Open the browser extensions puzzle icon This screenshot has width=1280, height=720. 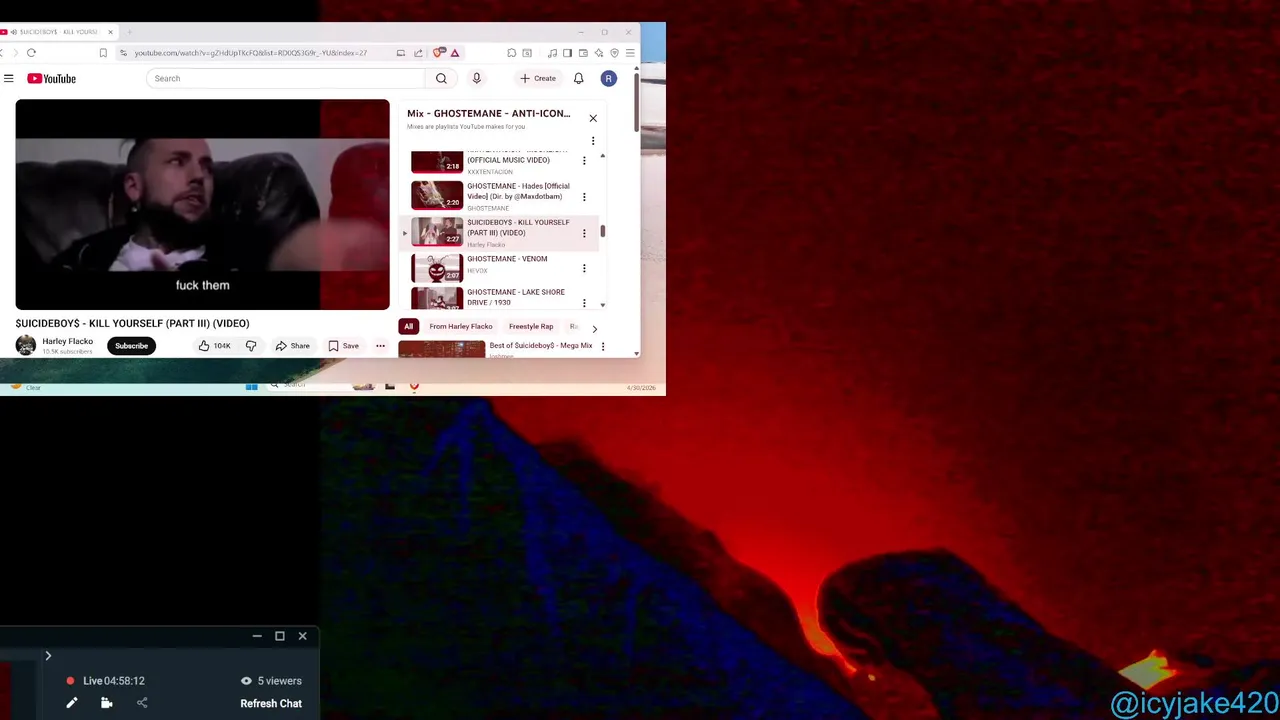coord(511,53)
